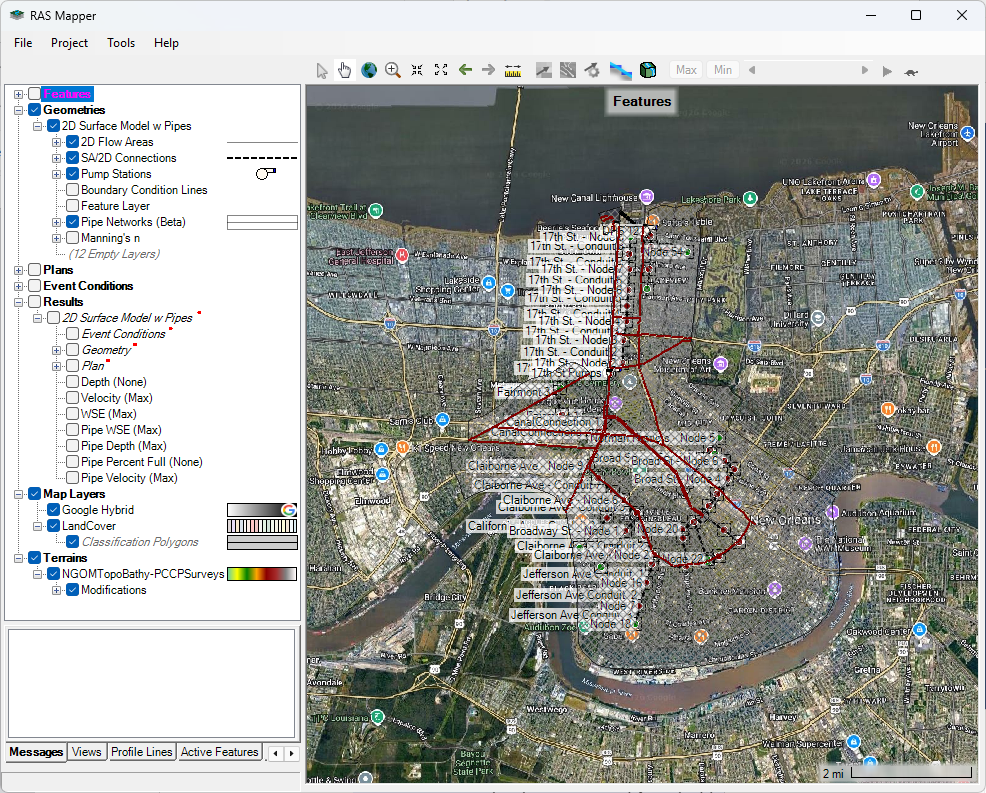Click the Google Hybrid grayscale swatch
Screen dimensions: 986x793
262,510
